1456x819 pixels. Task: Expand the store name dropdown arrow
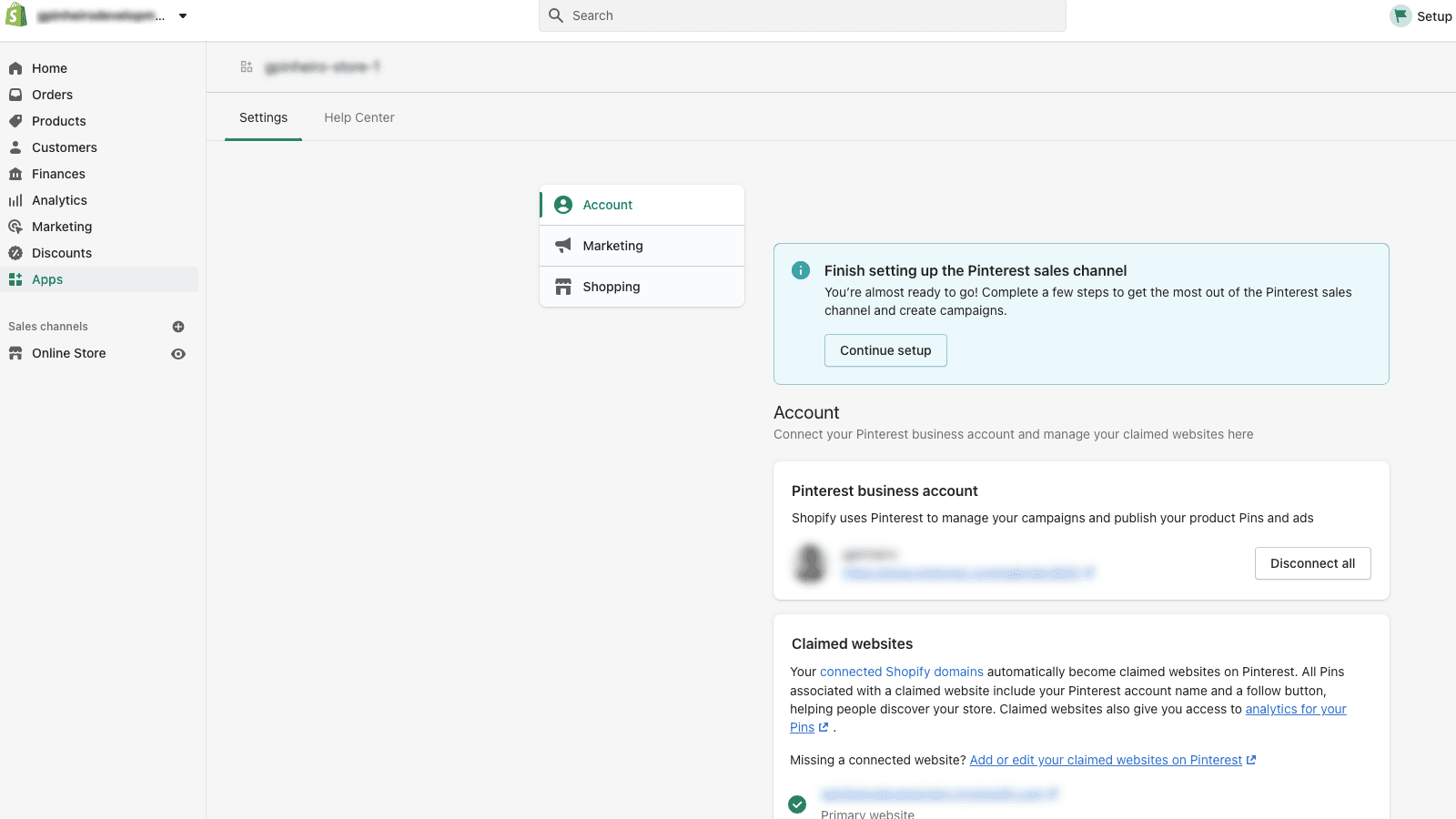point(183,16)
